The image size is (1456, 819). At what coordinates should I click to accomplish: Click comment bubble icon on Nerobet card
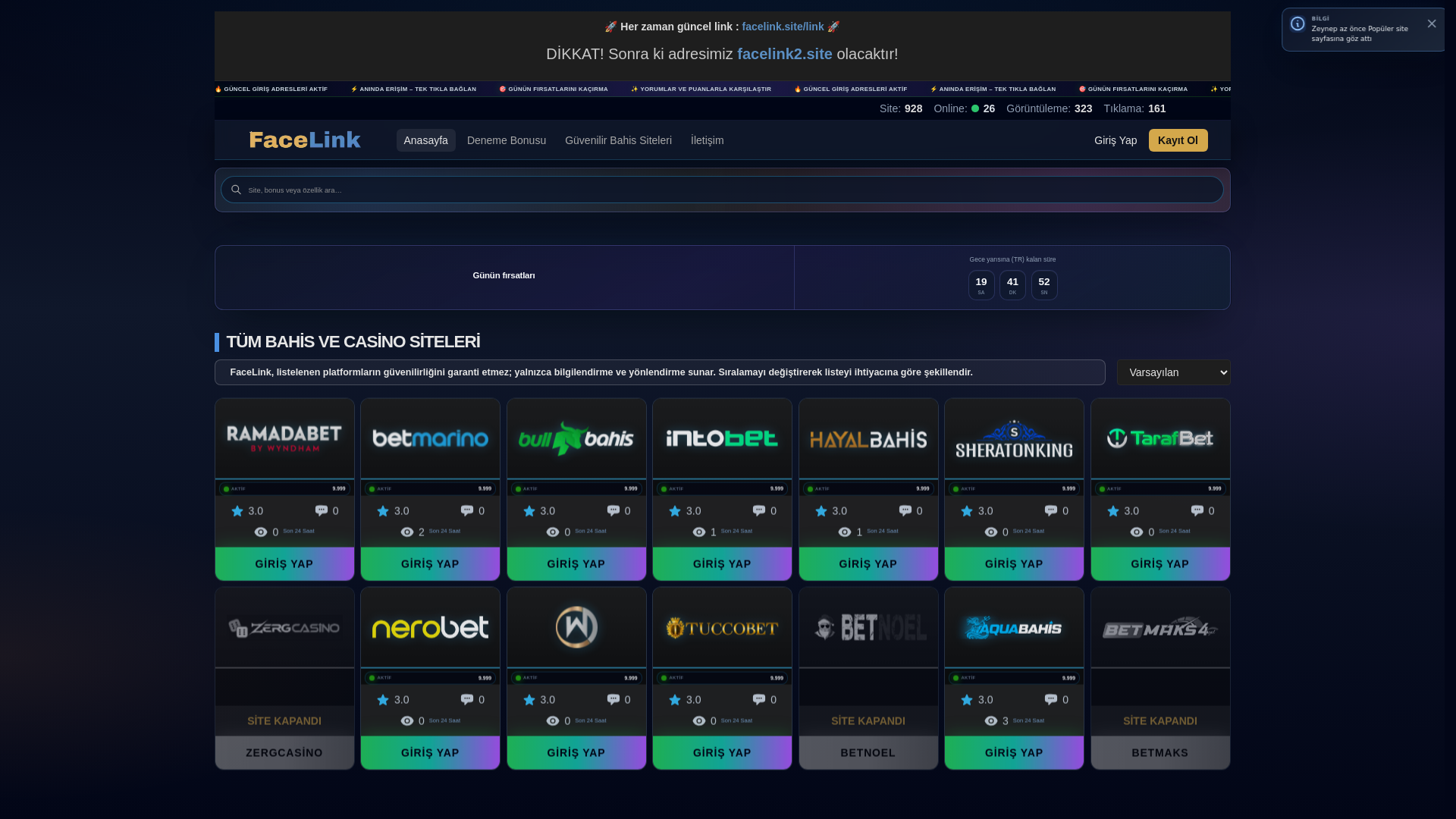click(467, 699)
